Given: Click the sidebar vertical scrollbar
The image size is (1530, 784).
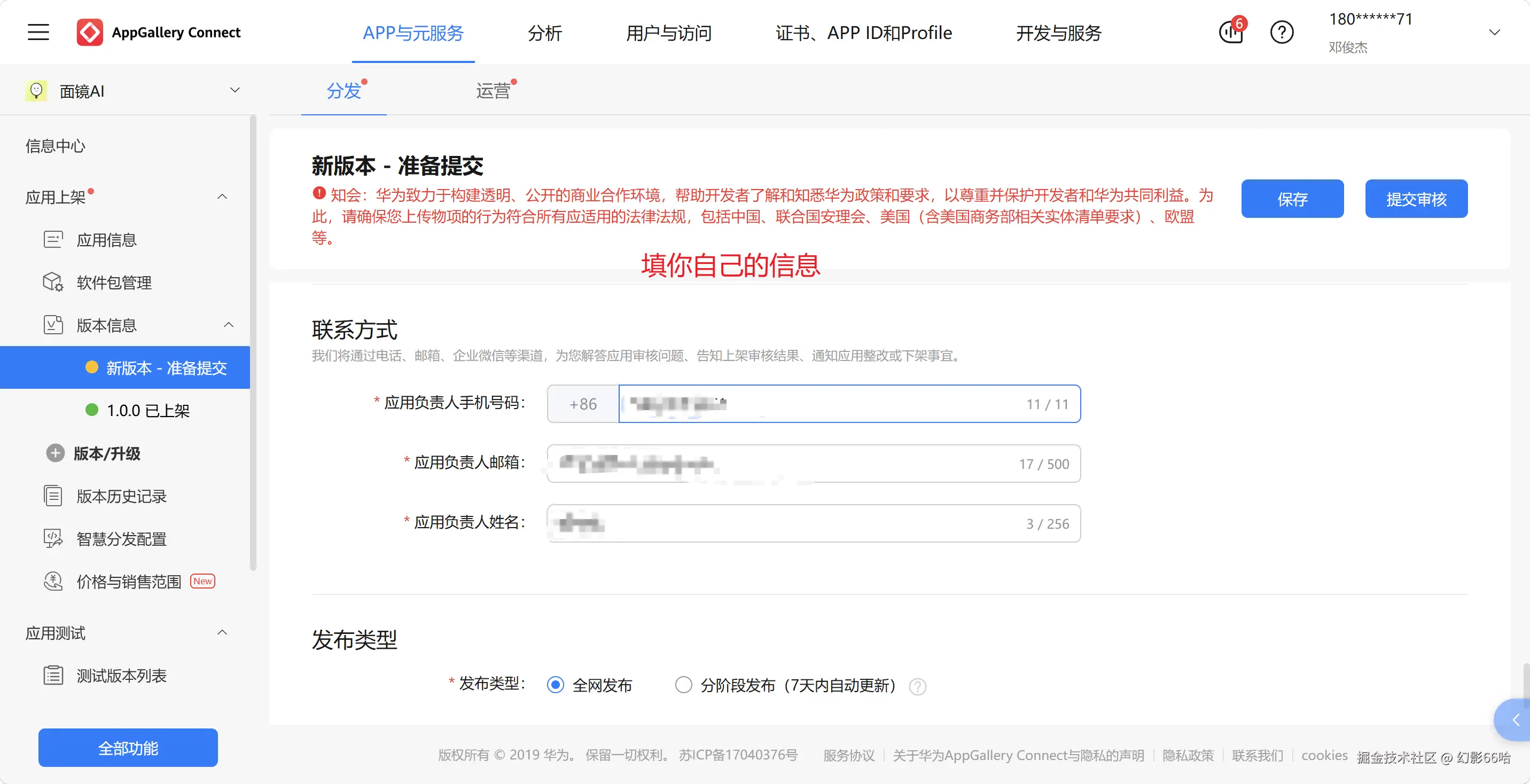Looking at the screenshot, I should click(x=253, y=343).
